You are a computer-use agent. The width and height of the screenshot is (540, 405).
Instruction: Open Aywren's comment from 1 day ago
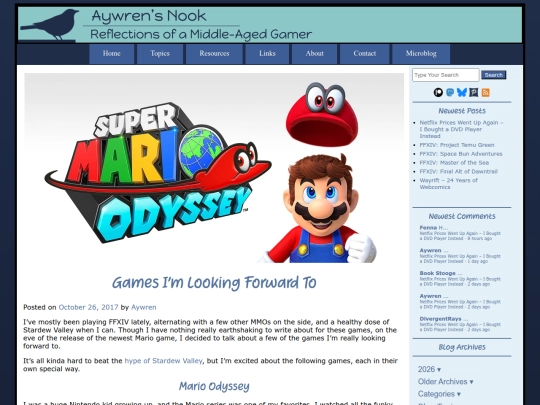coord(460,256)
